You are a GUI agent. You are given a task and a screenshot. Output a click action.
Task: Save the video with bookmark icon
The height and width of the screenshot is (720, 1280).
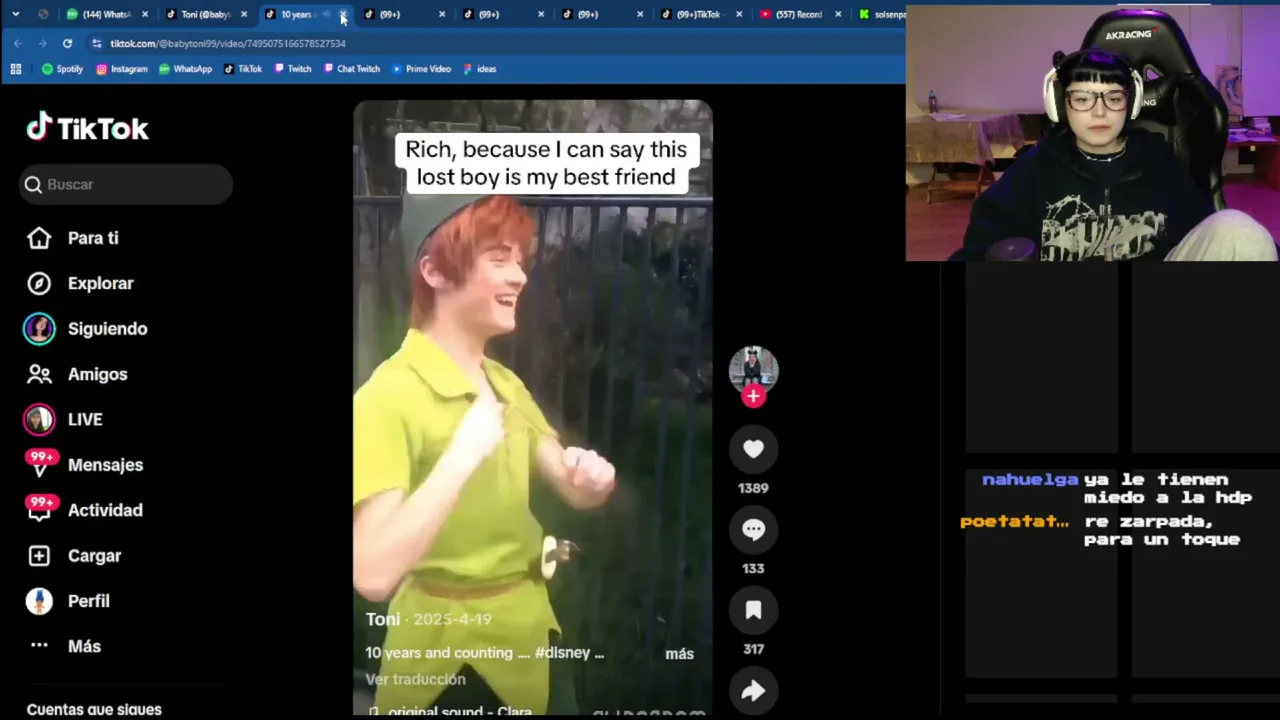tap(753, 611)
